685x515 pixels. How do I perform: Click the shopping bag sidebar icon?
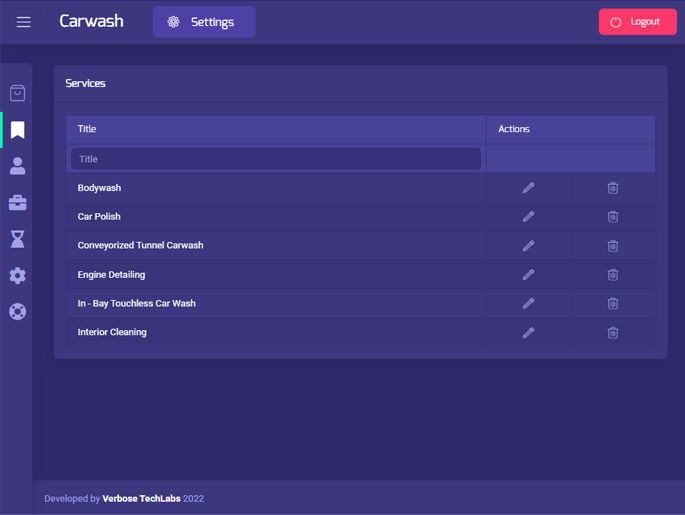click(17, 93)
